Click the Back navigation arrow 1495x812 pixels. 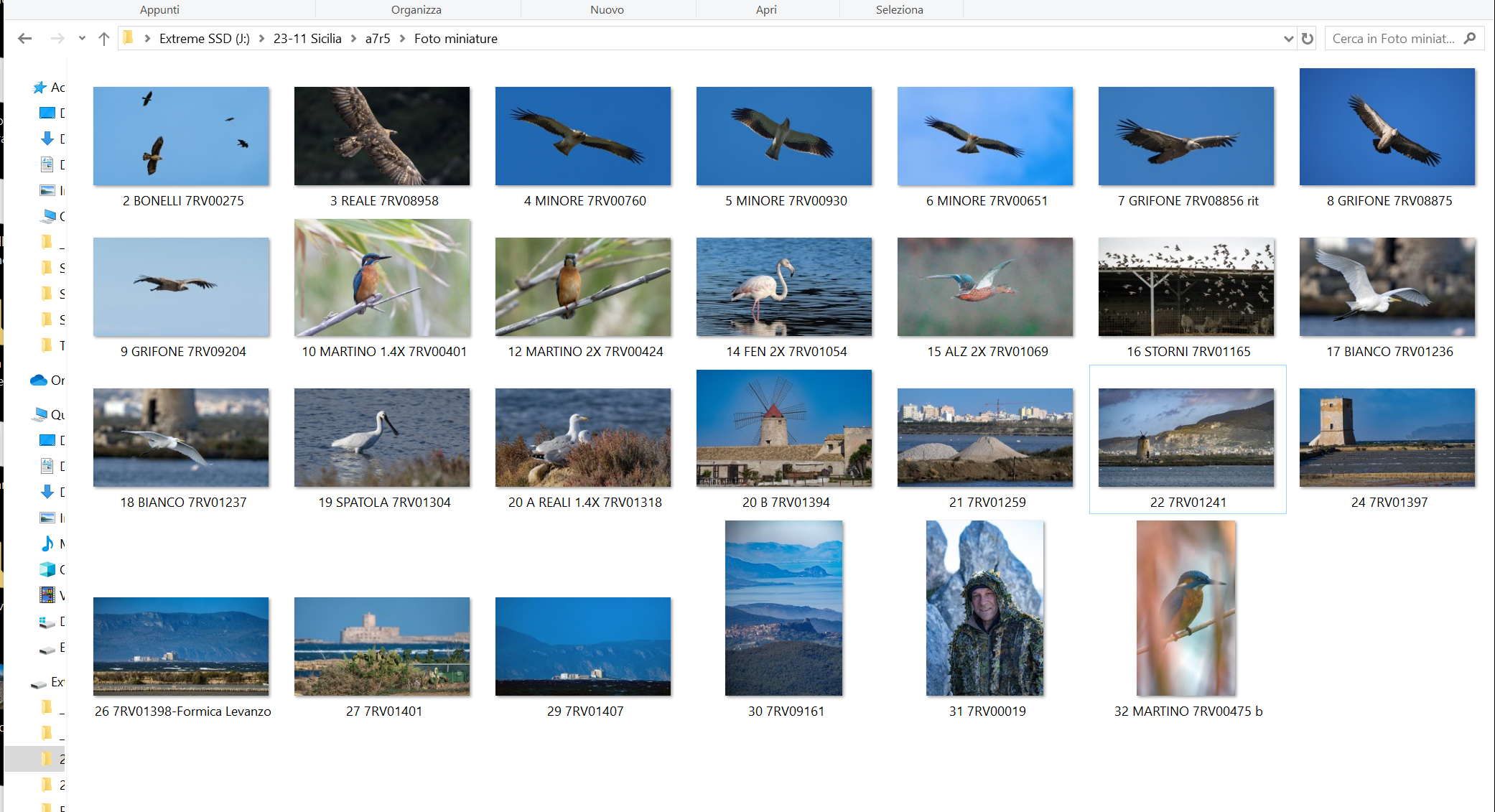25,39
